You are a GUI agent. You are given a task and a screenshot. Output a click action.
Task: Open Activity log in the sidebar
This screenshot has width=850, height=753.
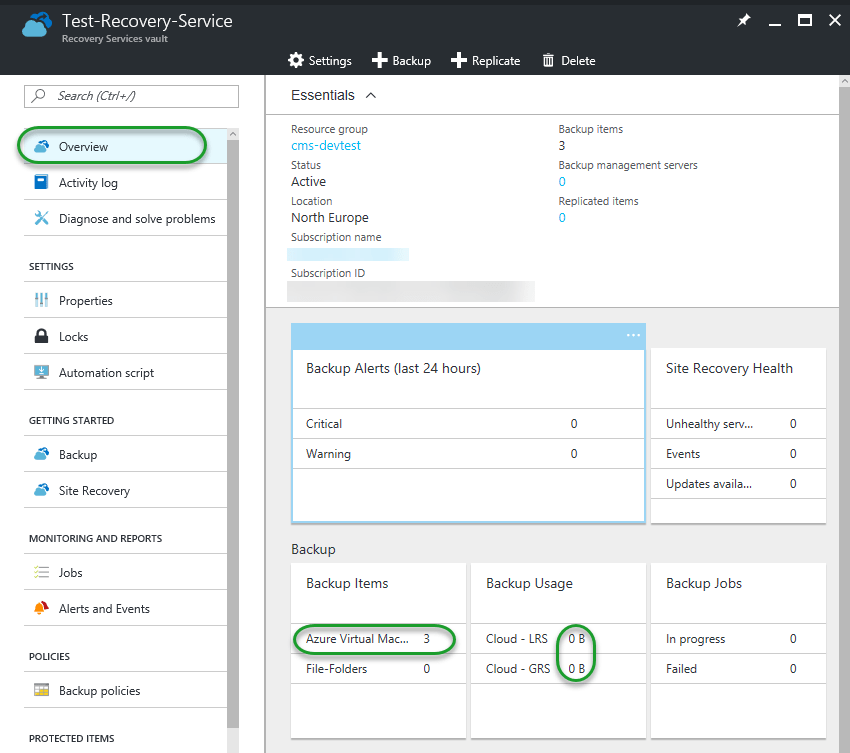click(x=125, y=182)
